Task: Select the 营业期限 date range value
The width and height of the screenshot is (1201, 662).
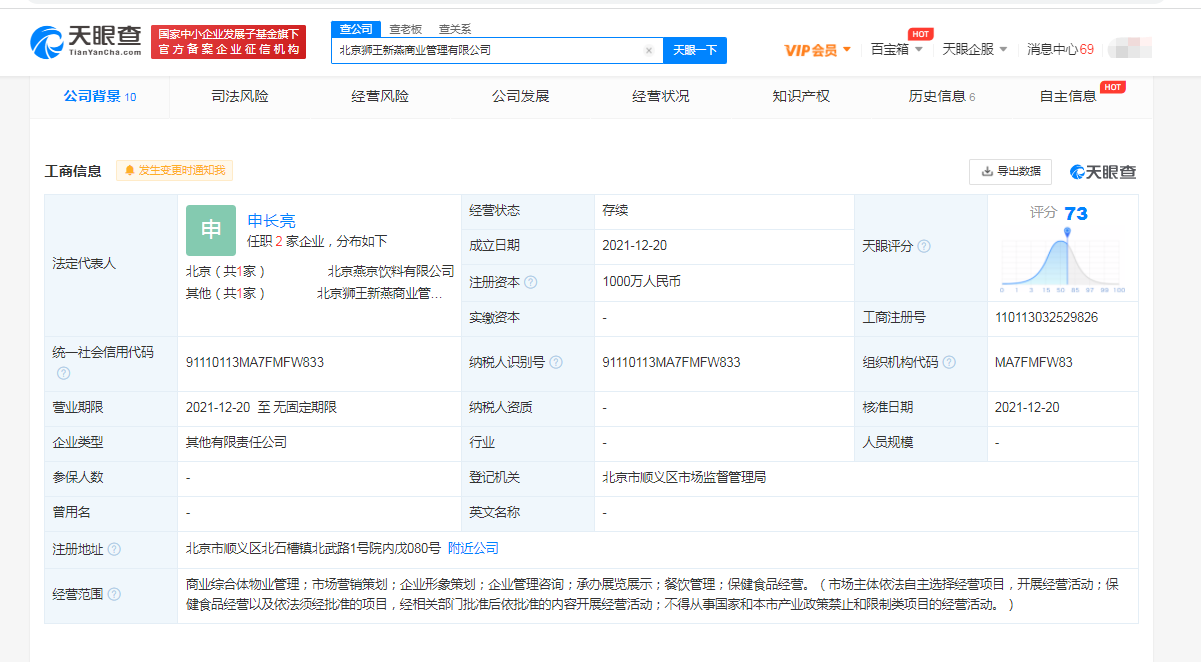Action: [261, 407]
